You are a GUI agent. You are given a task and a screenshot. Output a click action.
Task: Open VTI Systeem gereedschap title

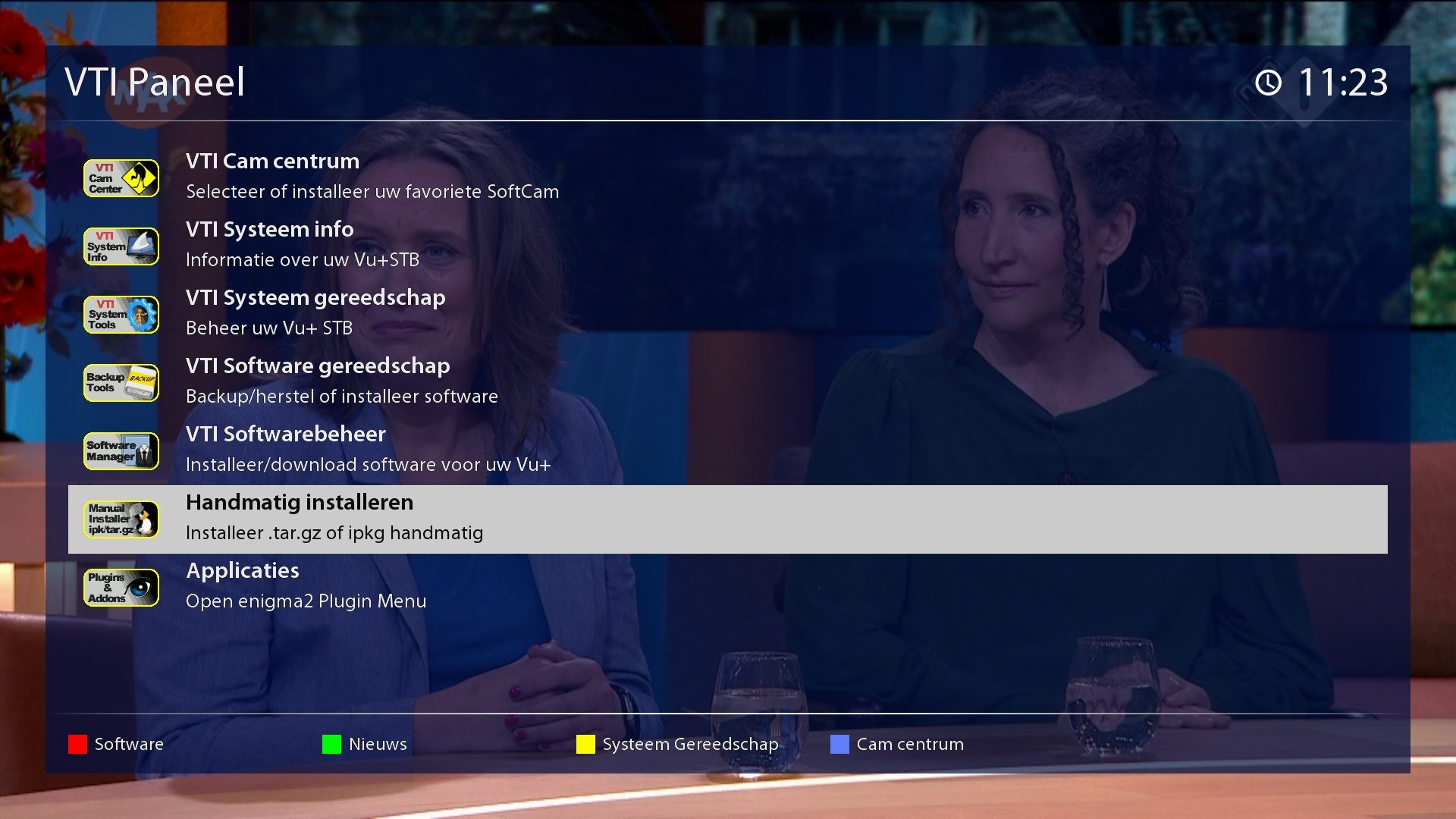click(x=315, y=298)
